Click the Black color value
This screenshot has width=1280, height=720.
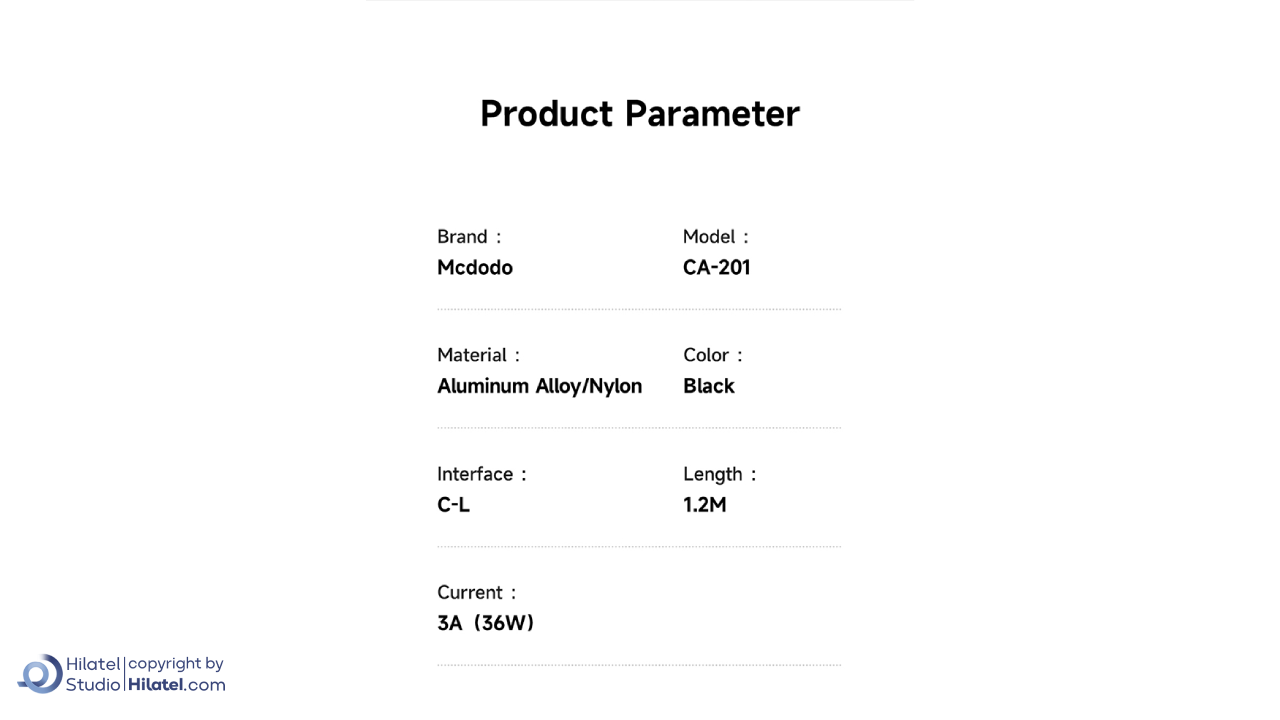[709, 386]
